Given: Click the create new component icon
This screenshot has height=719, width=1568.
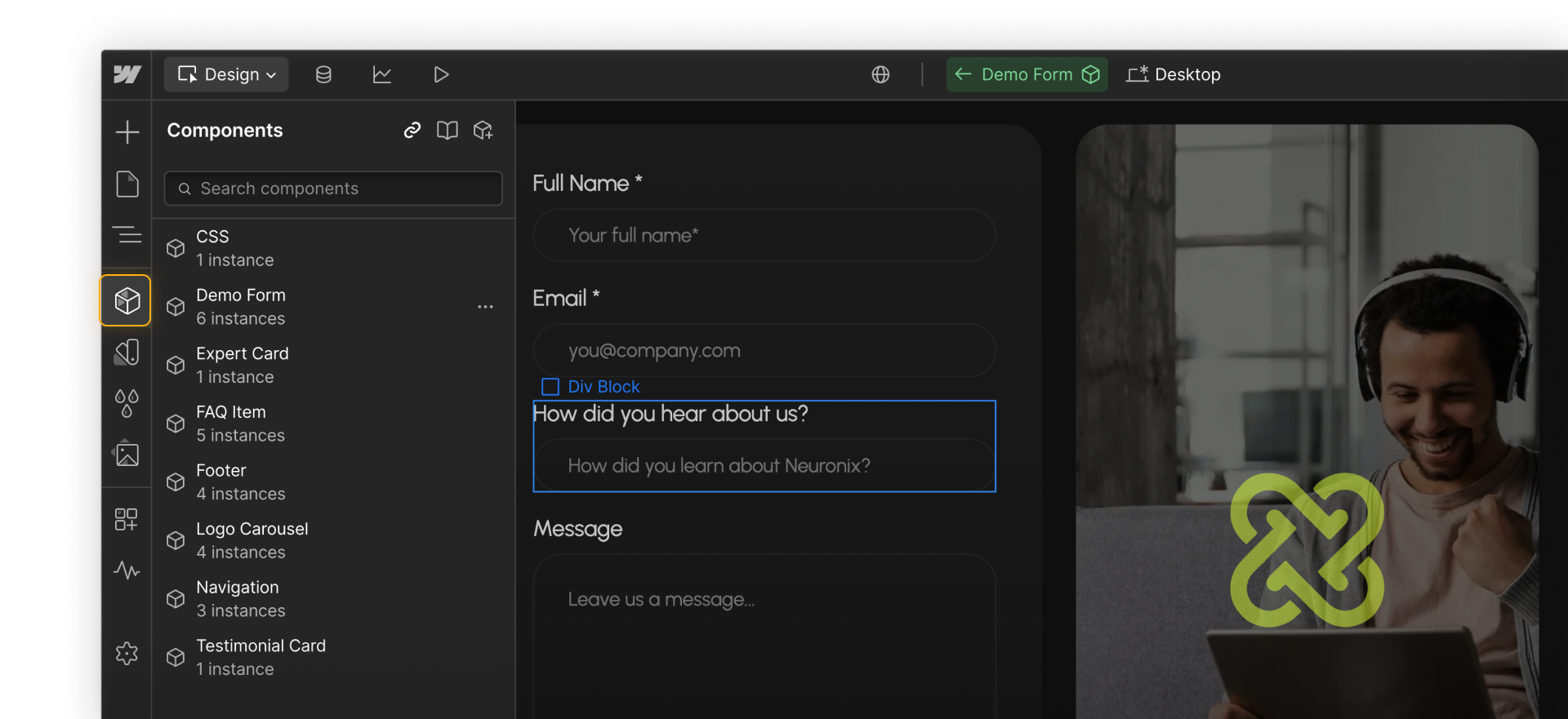Looking at the screenshot, I should click(x=483, y=130).
